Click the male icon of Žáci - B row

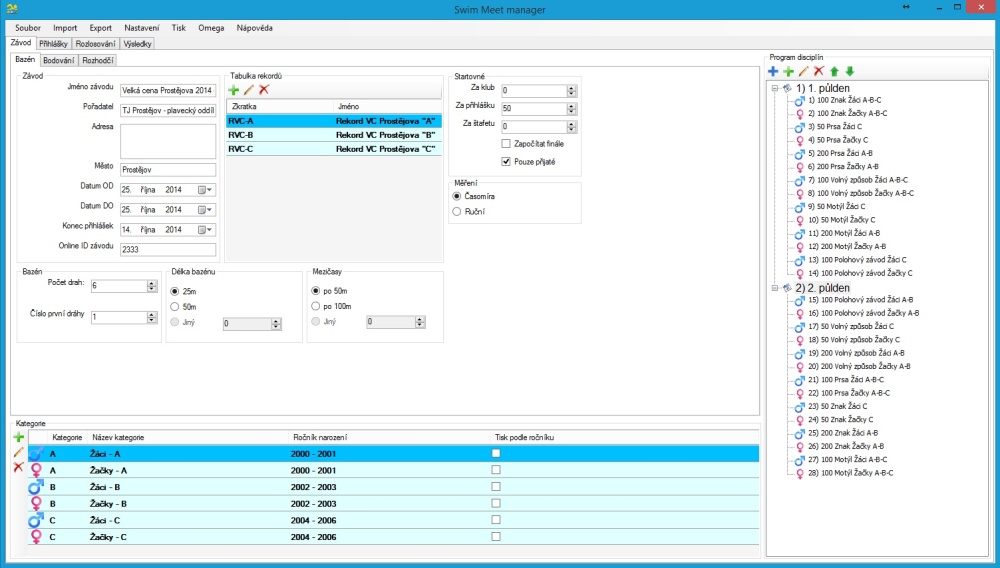36,487
